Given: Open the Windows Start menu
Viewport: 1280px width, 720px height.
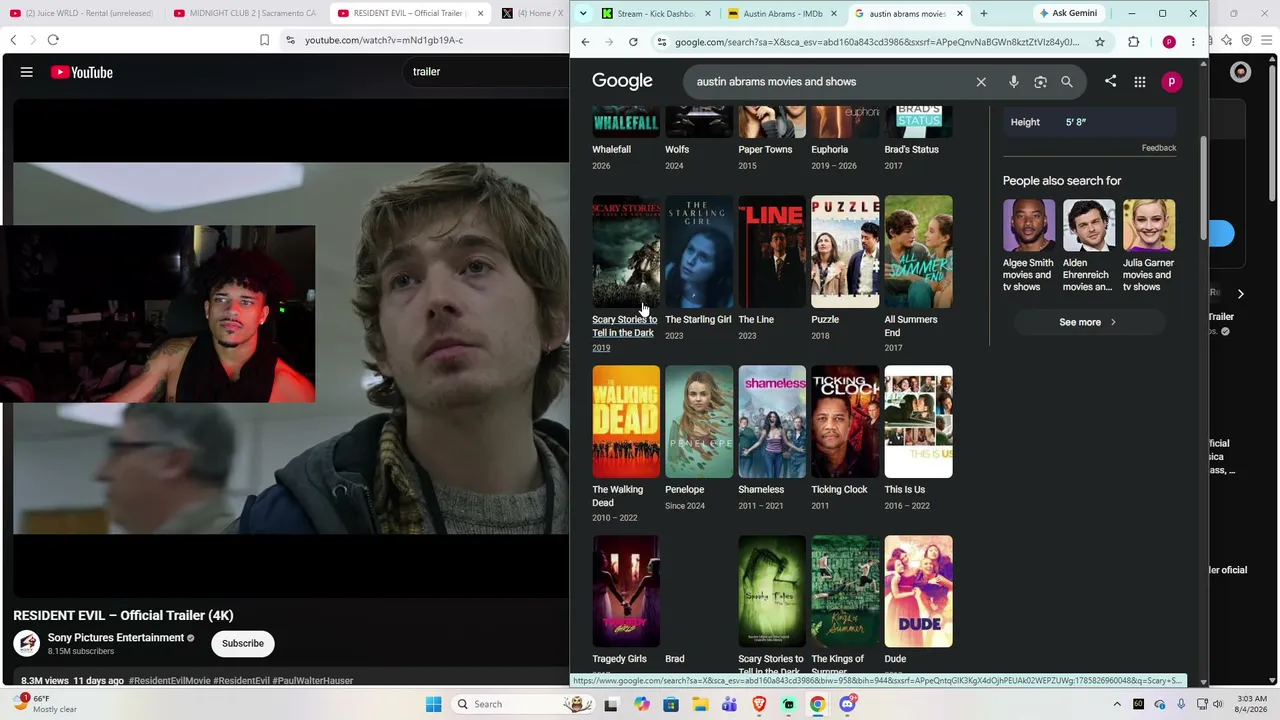Looking at the screenshot, I should [433, 704].
